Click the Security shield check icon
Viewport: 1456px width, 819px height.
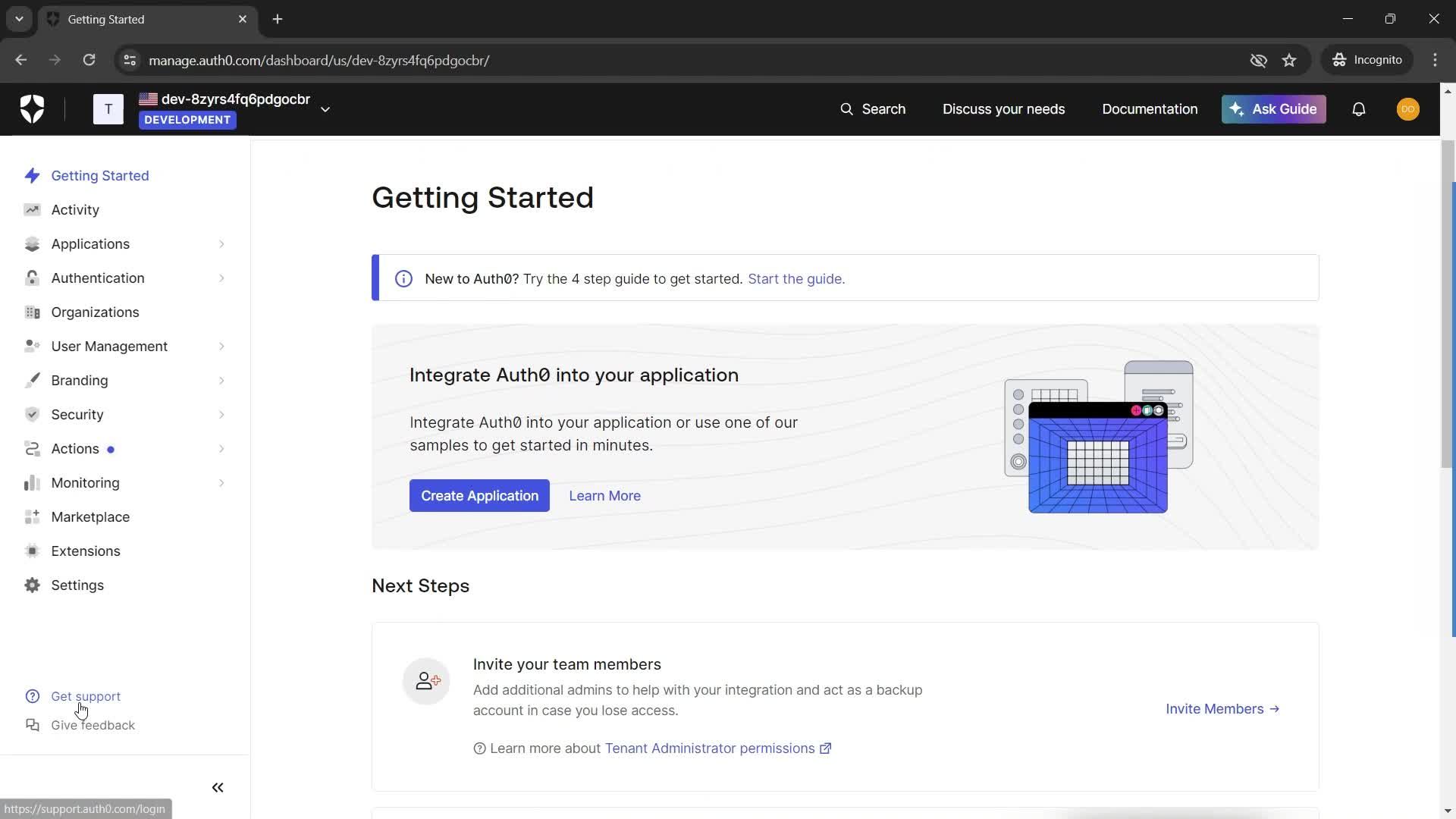32,415
